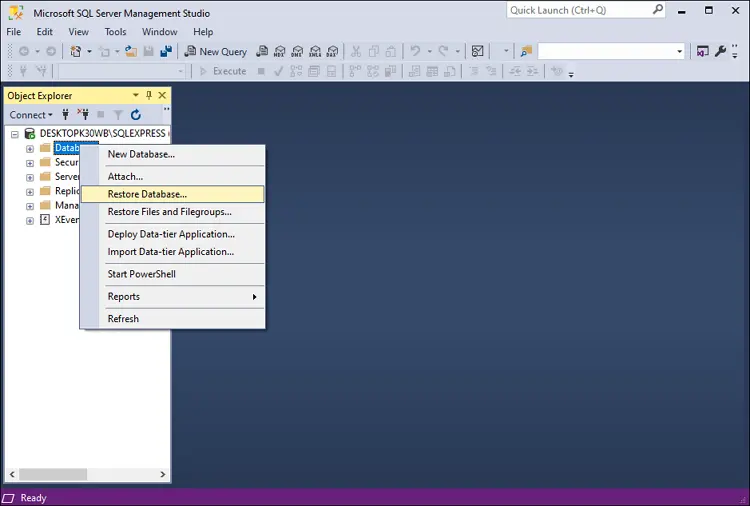Open the File menu
Viewport: 750px width, 506px height.
(x=13, y=32)
